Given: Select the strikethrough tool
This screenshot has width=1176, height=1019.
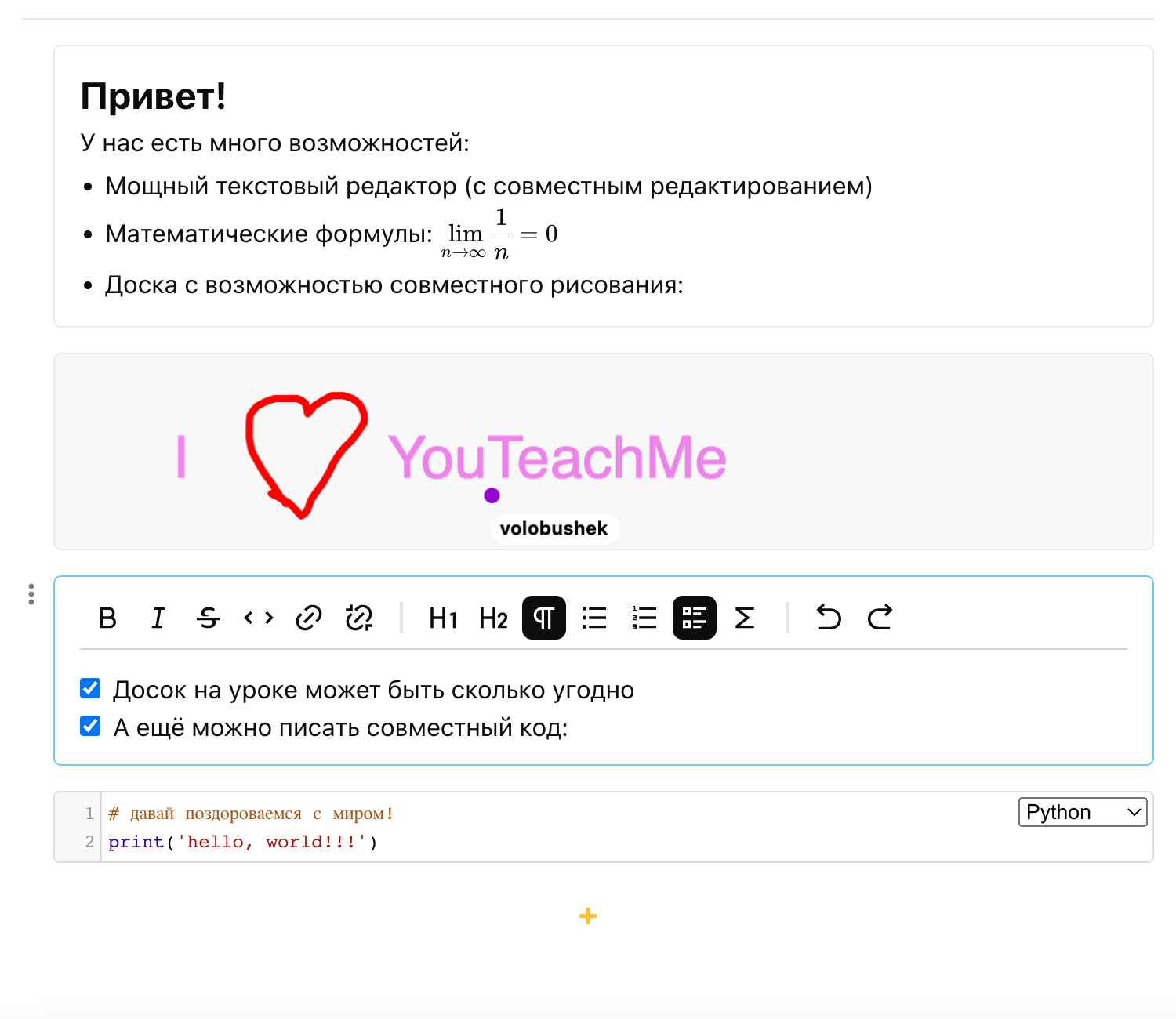Looking at the screenshot, I should 209,618.
